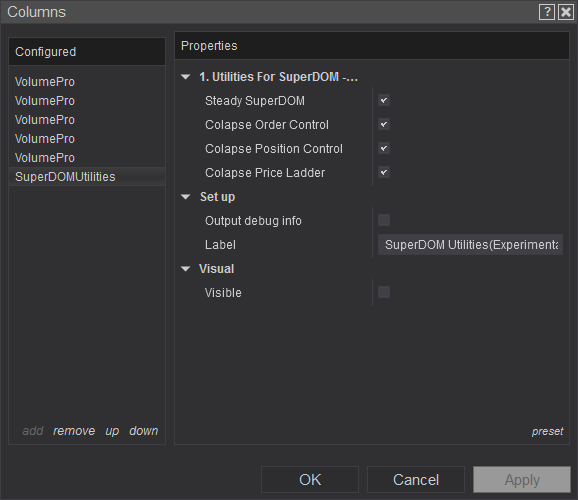Toggle the Colapse Order Control checkbox
This screenshot has height=500, width=578.
[384, 124]
